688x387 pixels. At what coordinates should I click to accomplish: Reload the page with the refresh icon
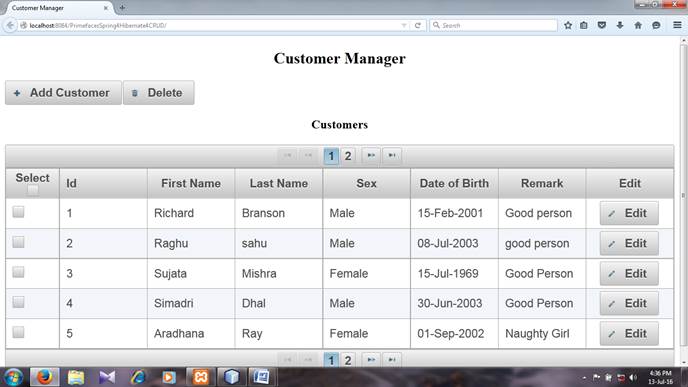[x=418, y=25]
